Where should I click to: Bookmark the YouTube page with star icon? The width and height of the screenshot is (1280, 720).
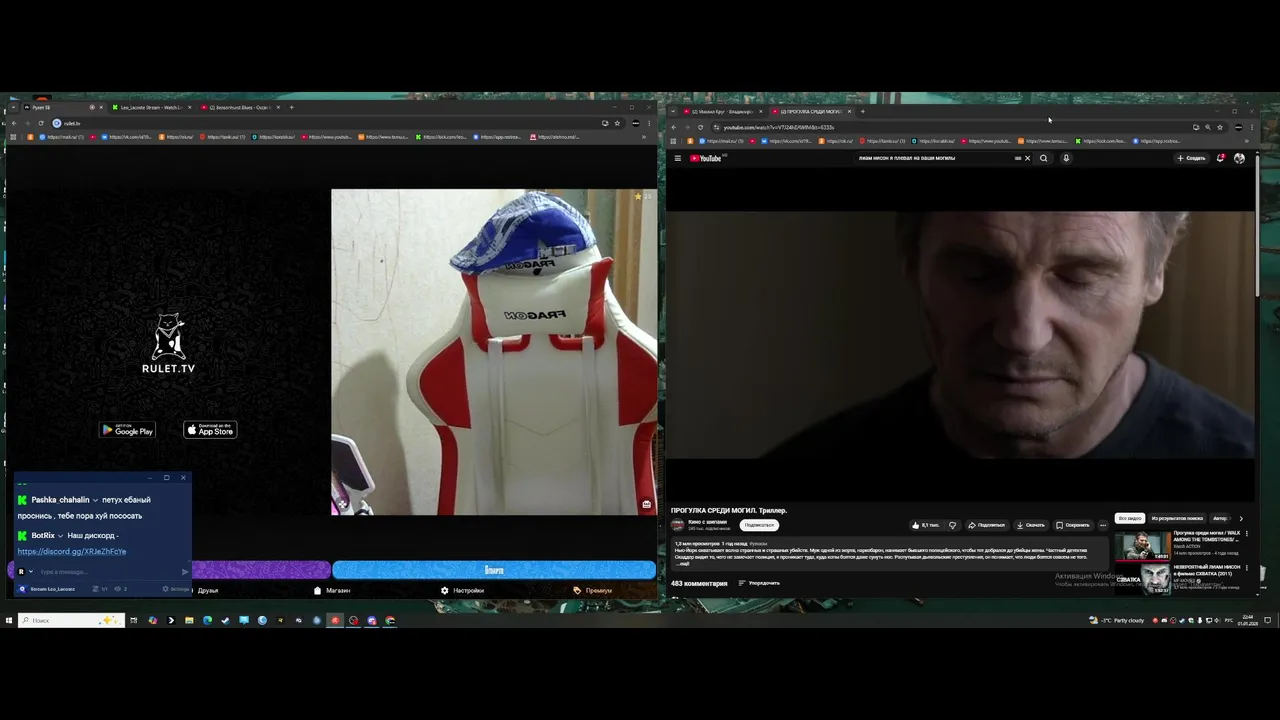(x=1219, y=127)
